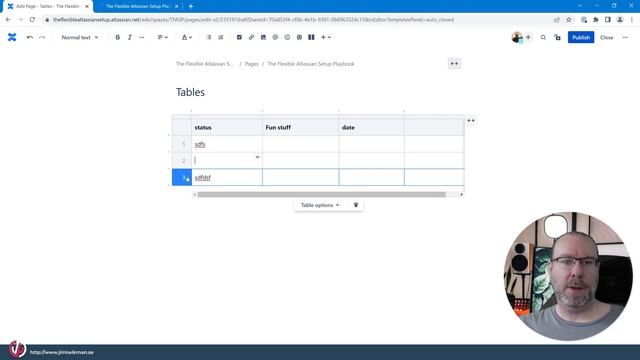Screen dimensions: 640x360
Task: Open the insert plus menu
Action: (x=326, y=37)
